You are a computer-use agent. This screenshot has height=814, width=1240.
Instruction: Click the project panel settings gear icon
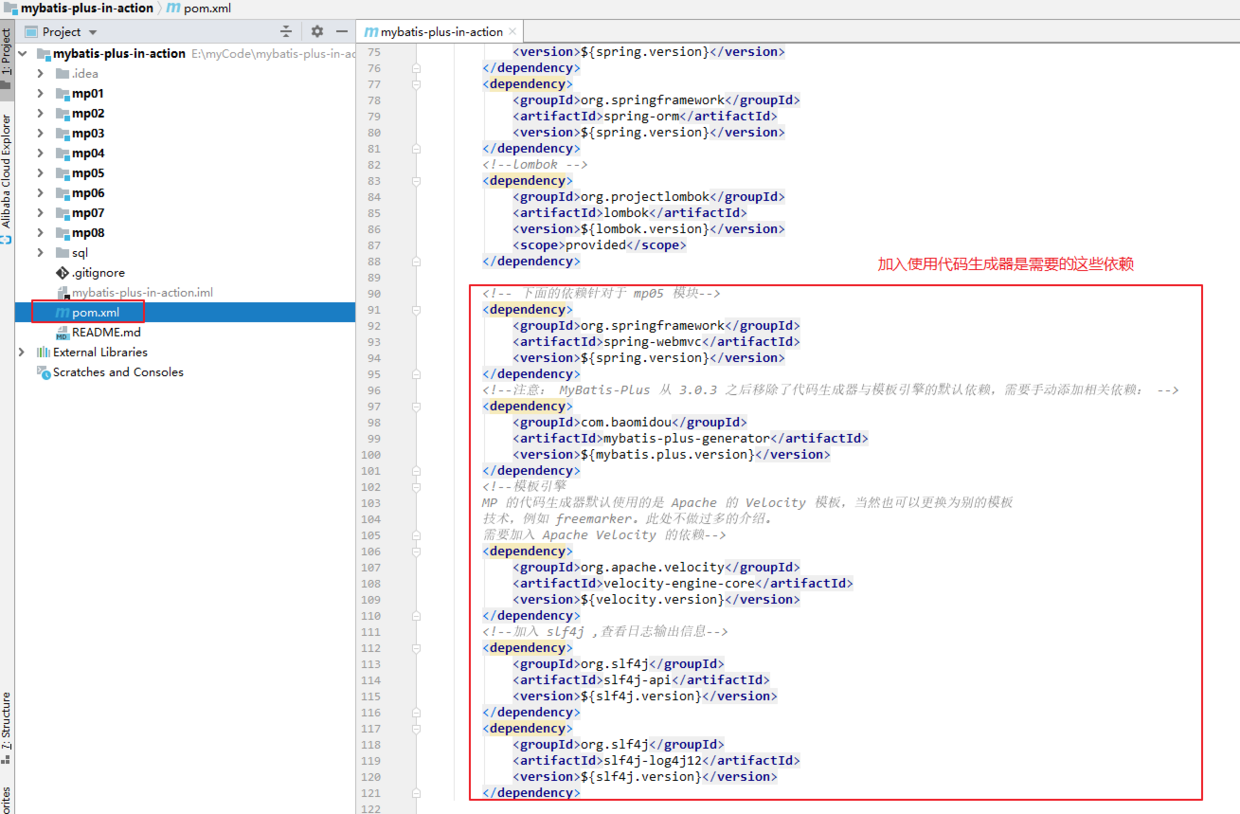coord(317,32)
